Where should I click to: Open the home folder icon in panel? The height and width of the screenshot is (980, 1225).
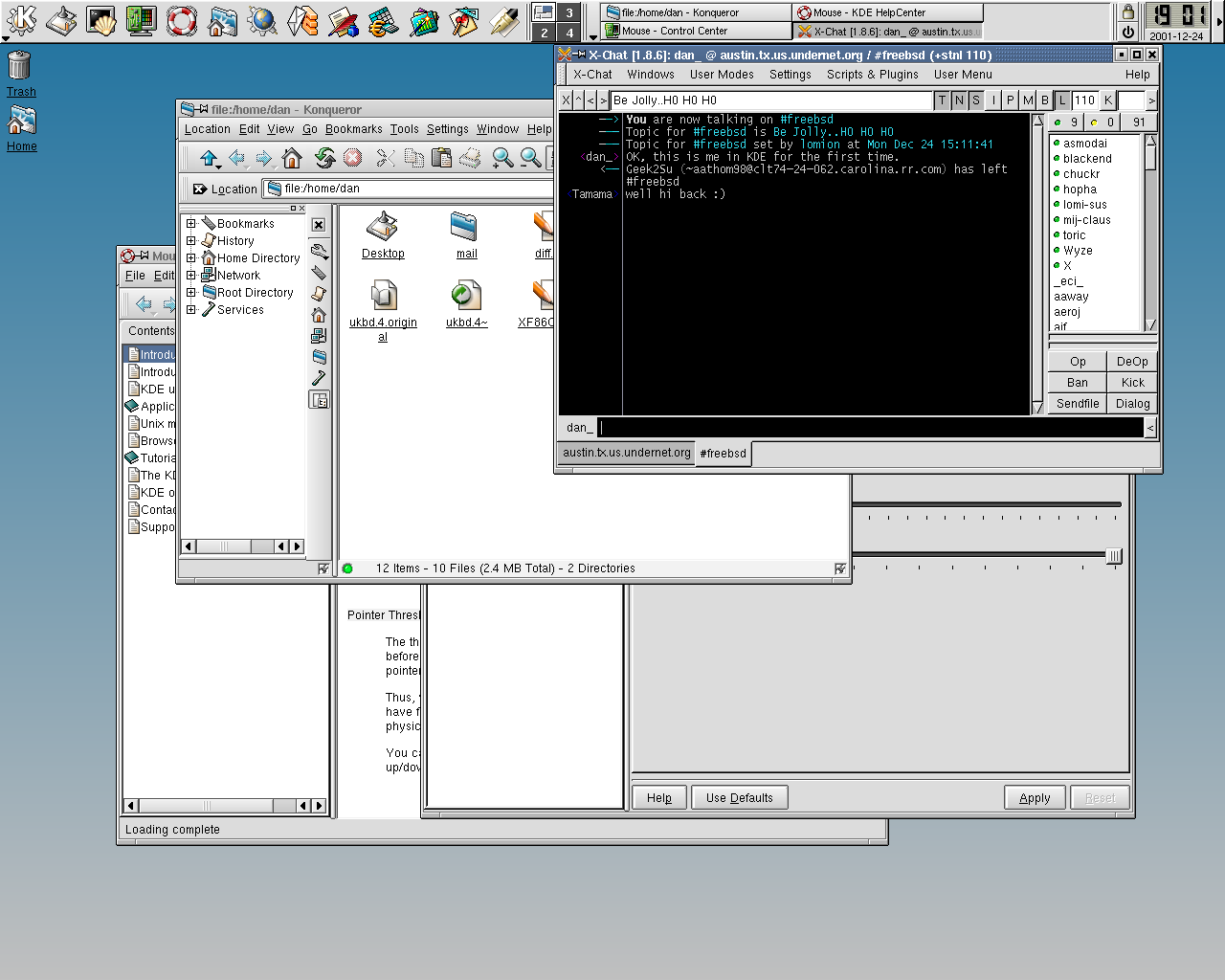pyautogui.click(x=222, y=20)
